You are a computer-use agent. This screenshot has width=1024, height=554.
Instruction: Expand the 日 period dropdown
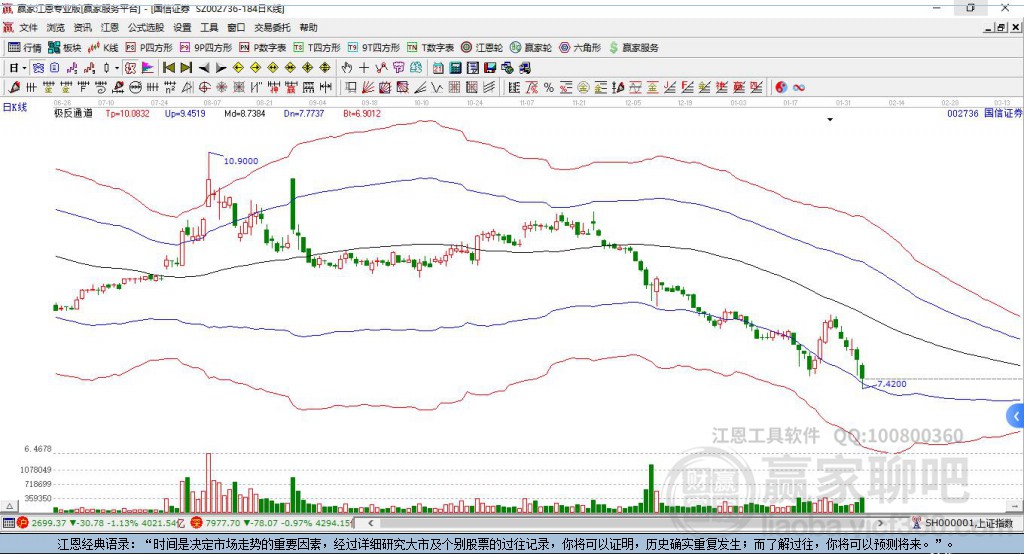(24, 68)
